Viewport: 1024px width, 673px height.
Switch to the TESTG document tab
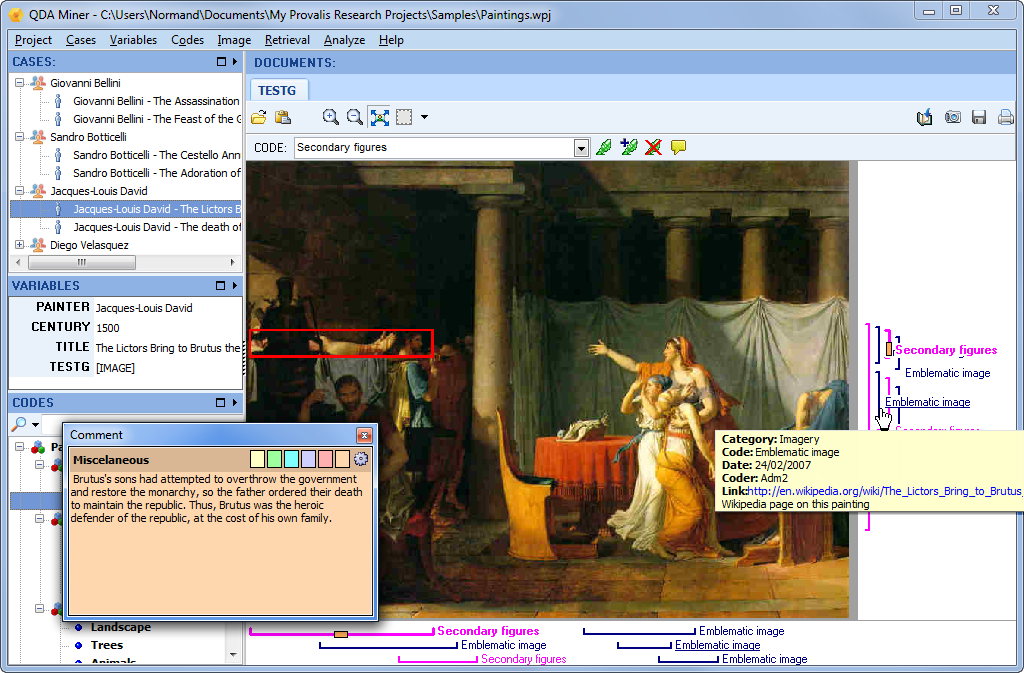pyautogui.click(x=278, y=91)
